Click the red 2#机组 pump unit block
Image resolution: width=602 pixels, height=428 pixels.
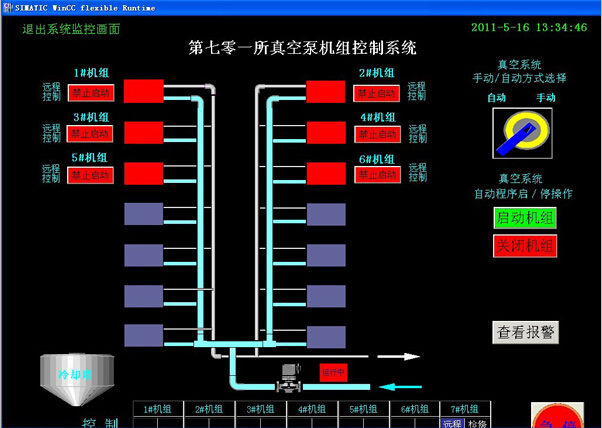tap(325, 91)
